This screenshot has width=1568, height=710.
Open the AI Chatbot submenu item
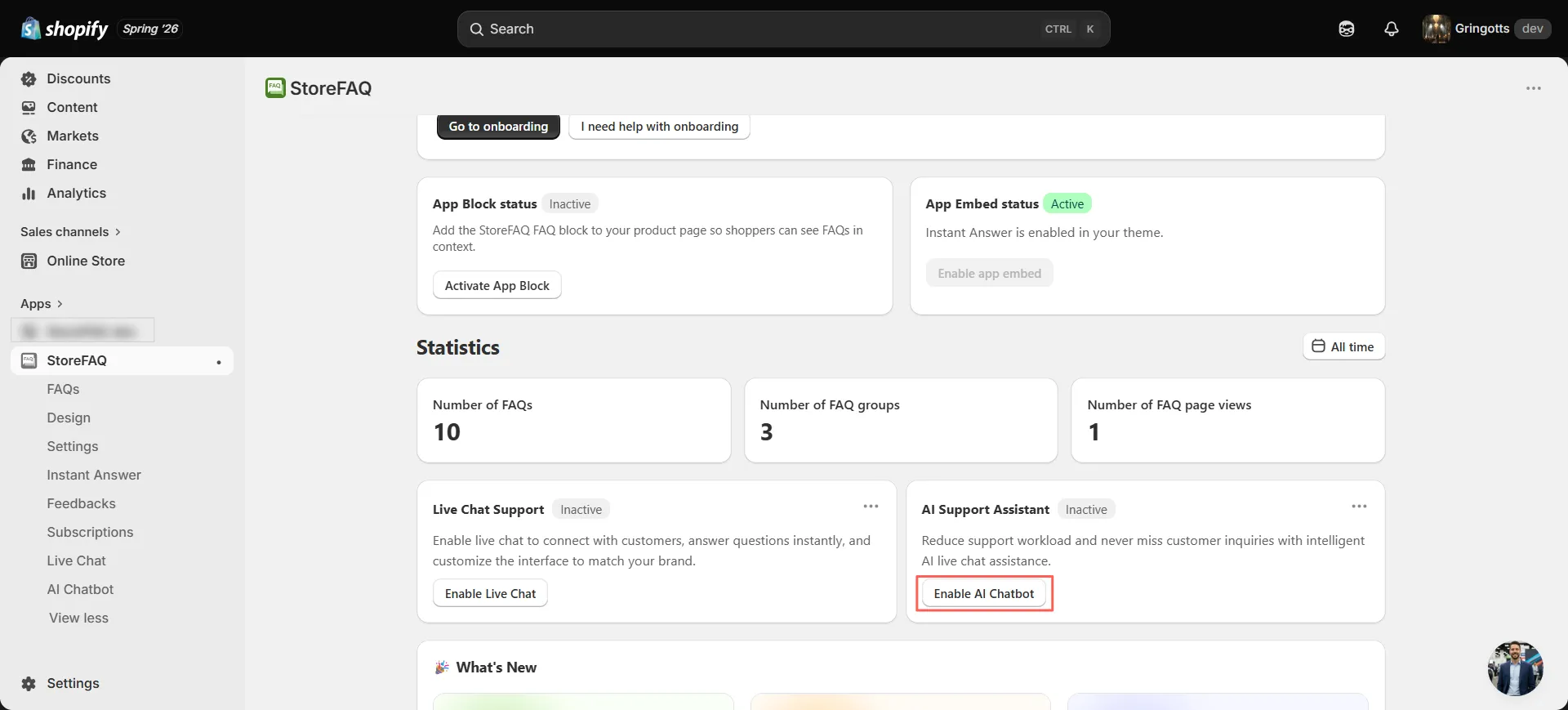pyautogui.click(x=80, y=589)
